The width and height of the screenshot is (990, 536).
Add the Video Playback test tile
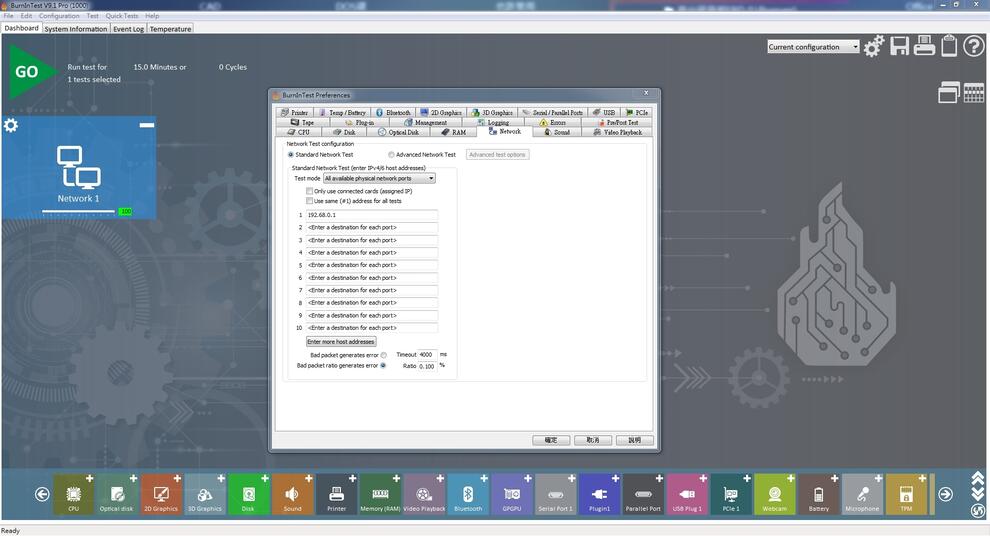(x=440, y=479)
